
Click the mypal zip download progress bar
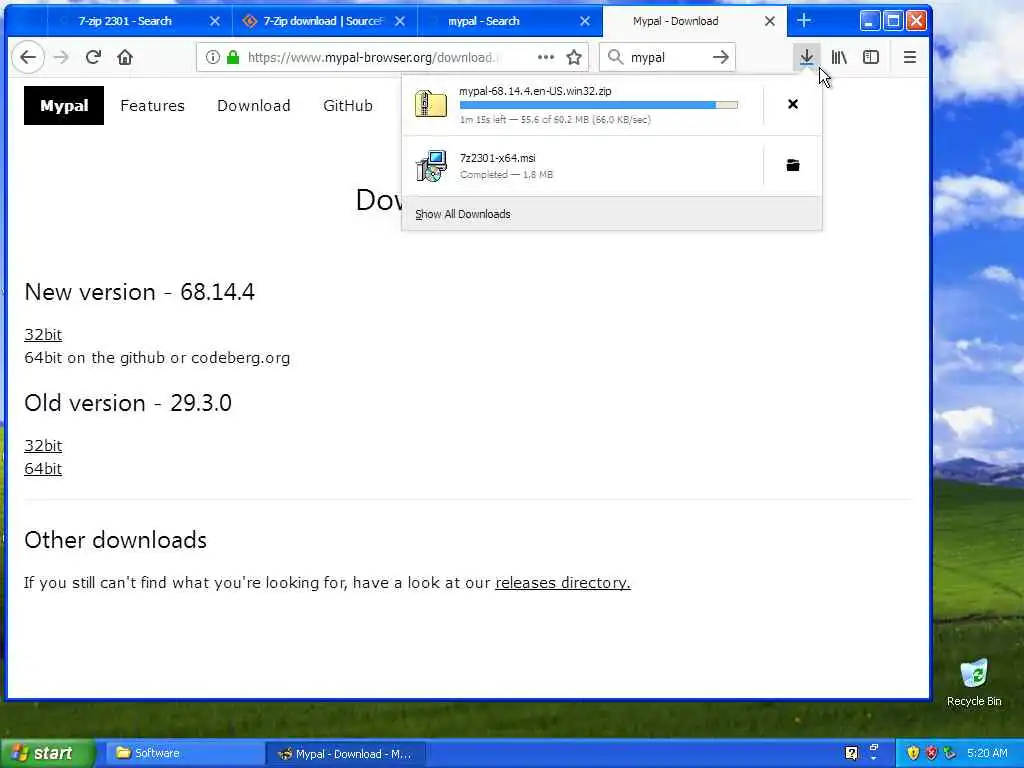tap(599, 105)
